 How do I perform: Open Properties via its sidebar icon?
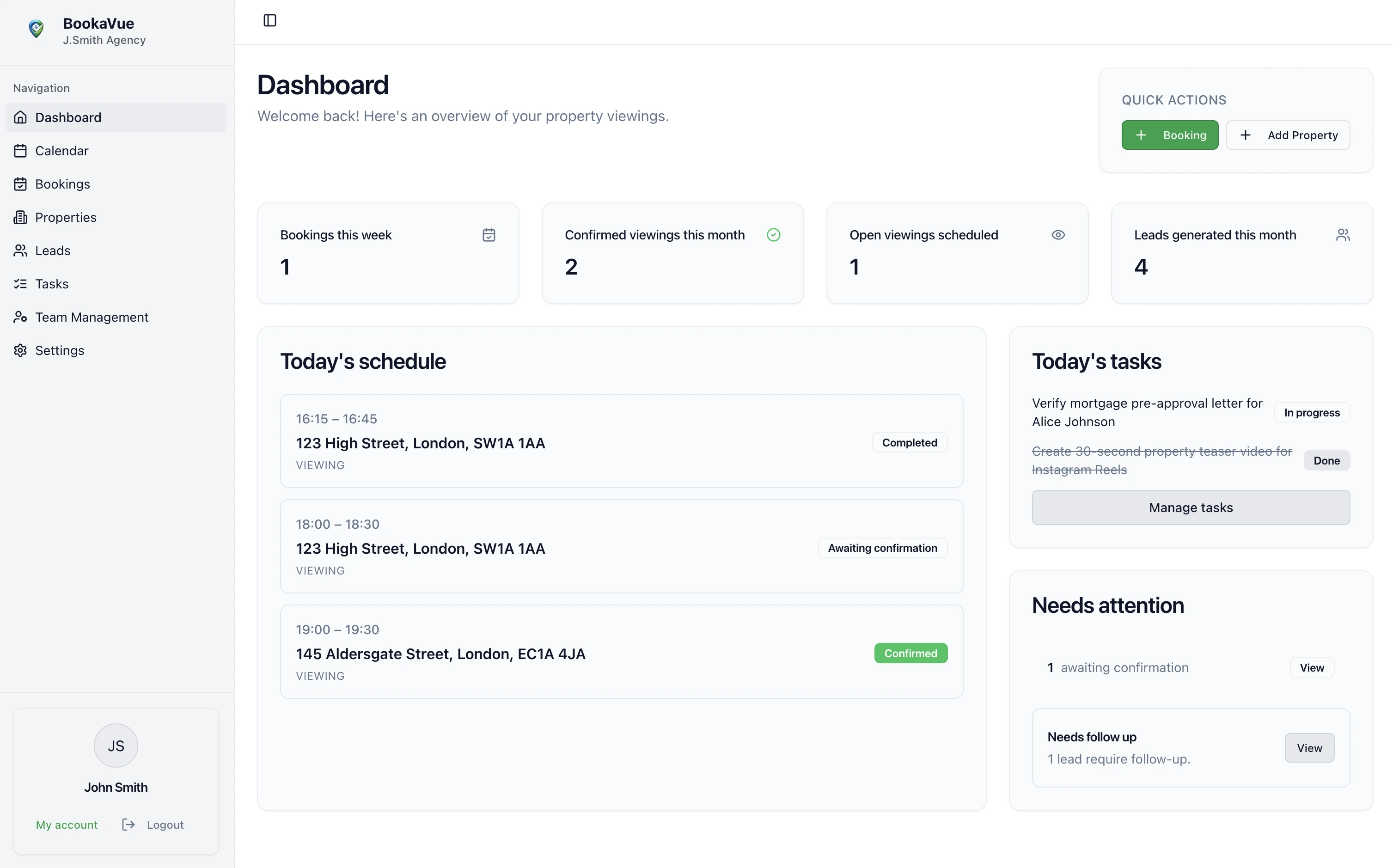[x=20, y=217]
